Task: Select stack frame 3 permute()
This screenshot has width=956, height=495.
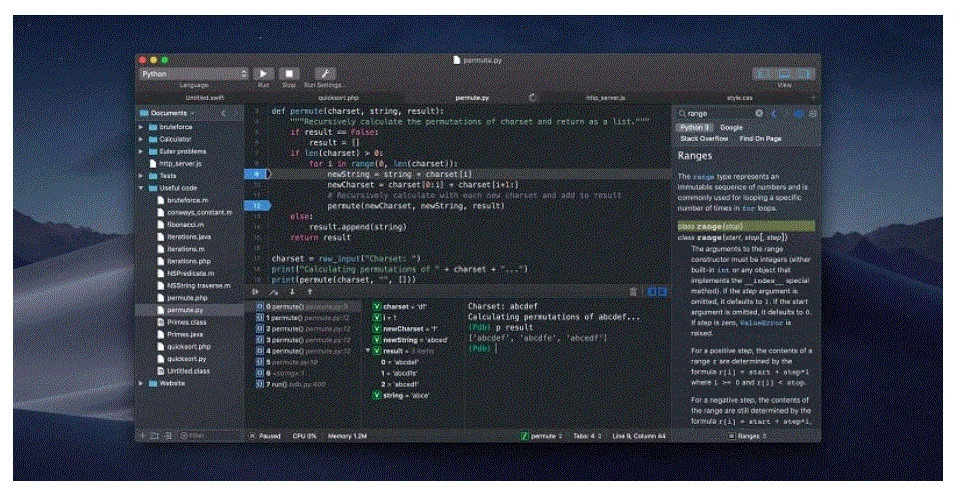Action: click(304, 340)
